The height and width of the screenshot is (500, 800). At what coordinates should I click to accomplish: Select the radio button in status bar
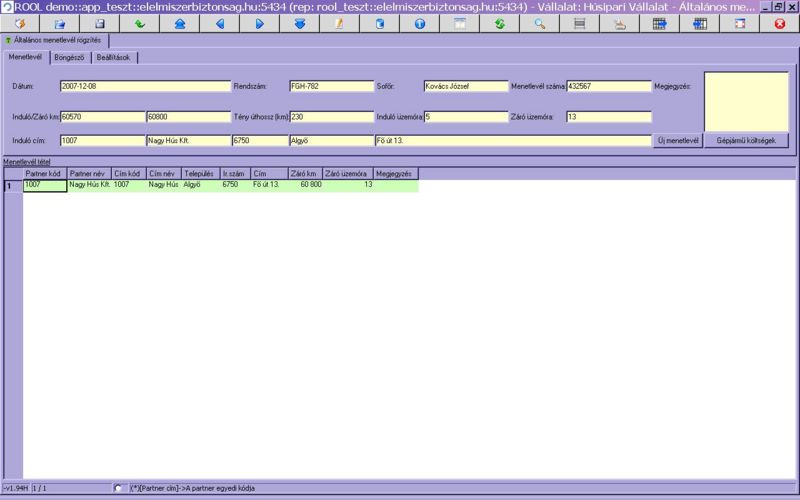point(120,488)
